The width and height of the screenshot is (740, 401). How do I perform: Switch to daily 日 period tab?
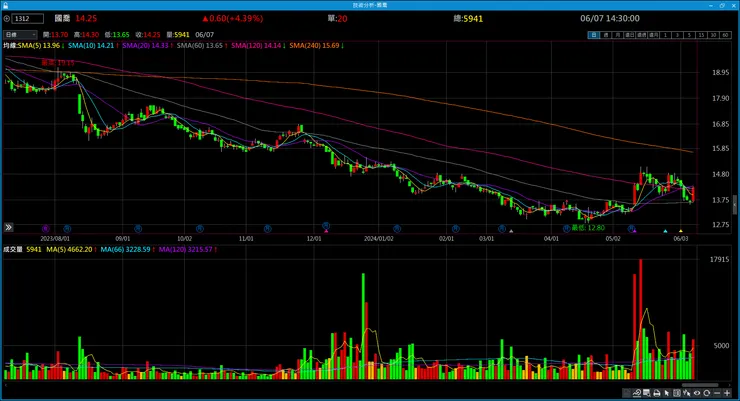tap(593, 35)
